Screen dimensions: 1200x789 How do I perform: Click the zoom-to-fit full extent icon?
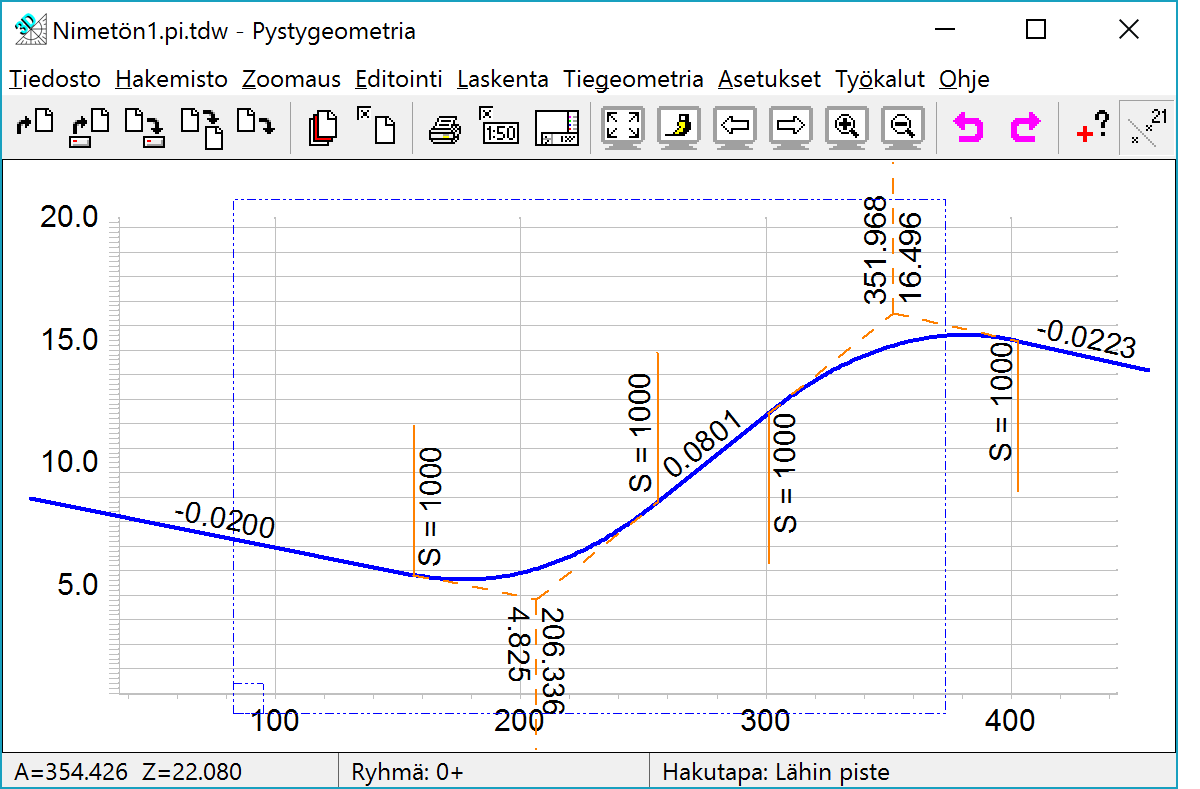click(x=623, y=127)
